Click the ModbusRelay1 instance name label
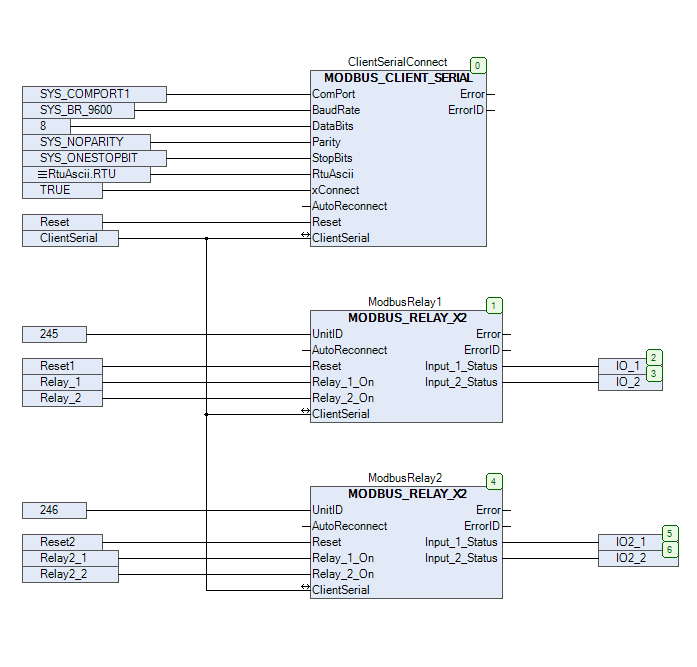The width and height of the screenshot is (697, 667). point(404,301)
